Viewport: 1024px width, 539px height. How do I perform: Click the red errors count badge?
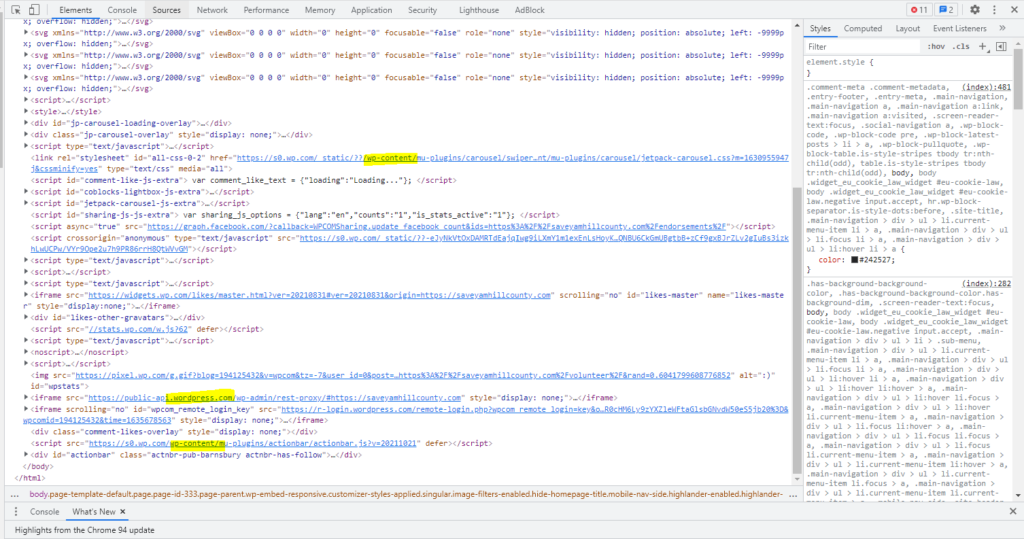[x=919, y=10]
